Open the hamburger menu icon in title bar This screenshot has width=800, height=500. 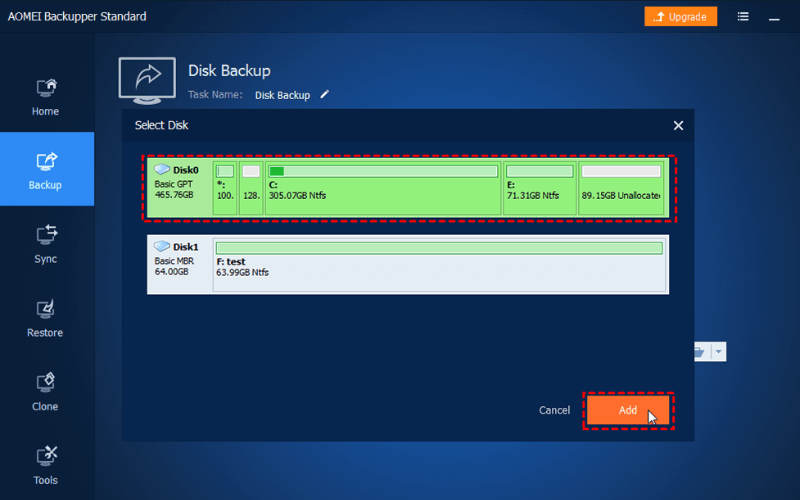pos(743,17)
